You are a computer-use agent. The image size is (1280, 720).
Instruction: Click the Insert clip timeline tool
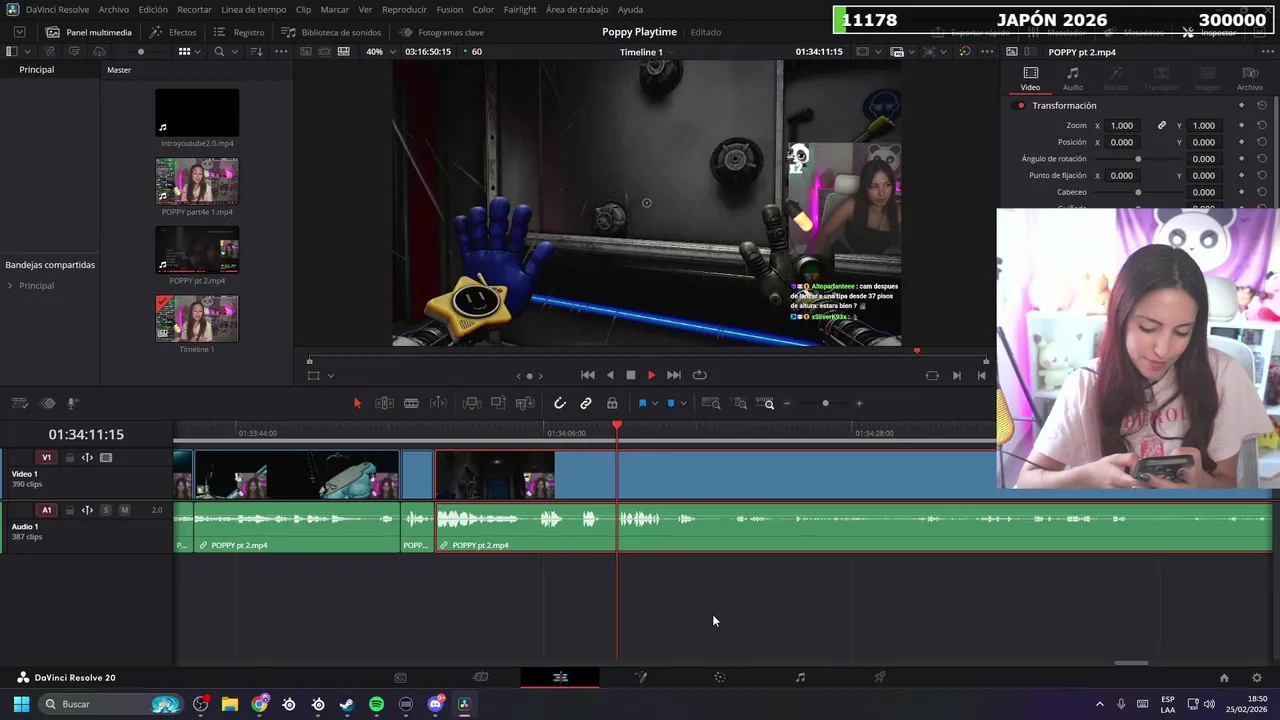coord(471,403)
